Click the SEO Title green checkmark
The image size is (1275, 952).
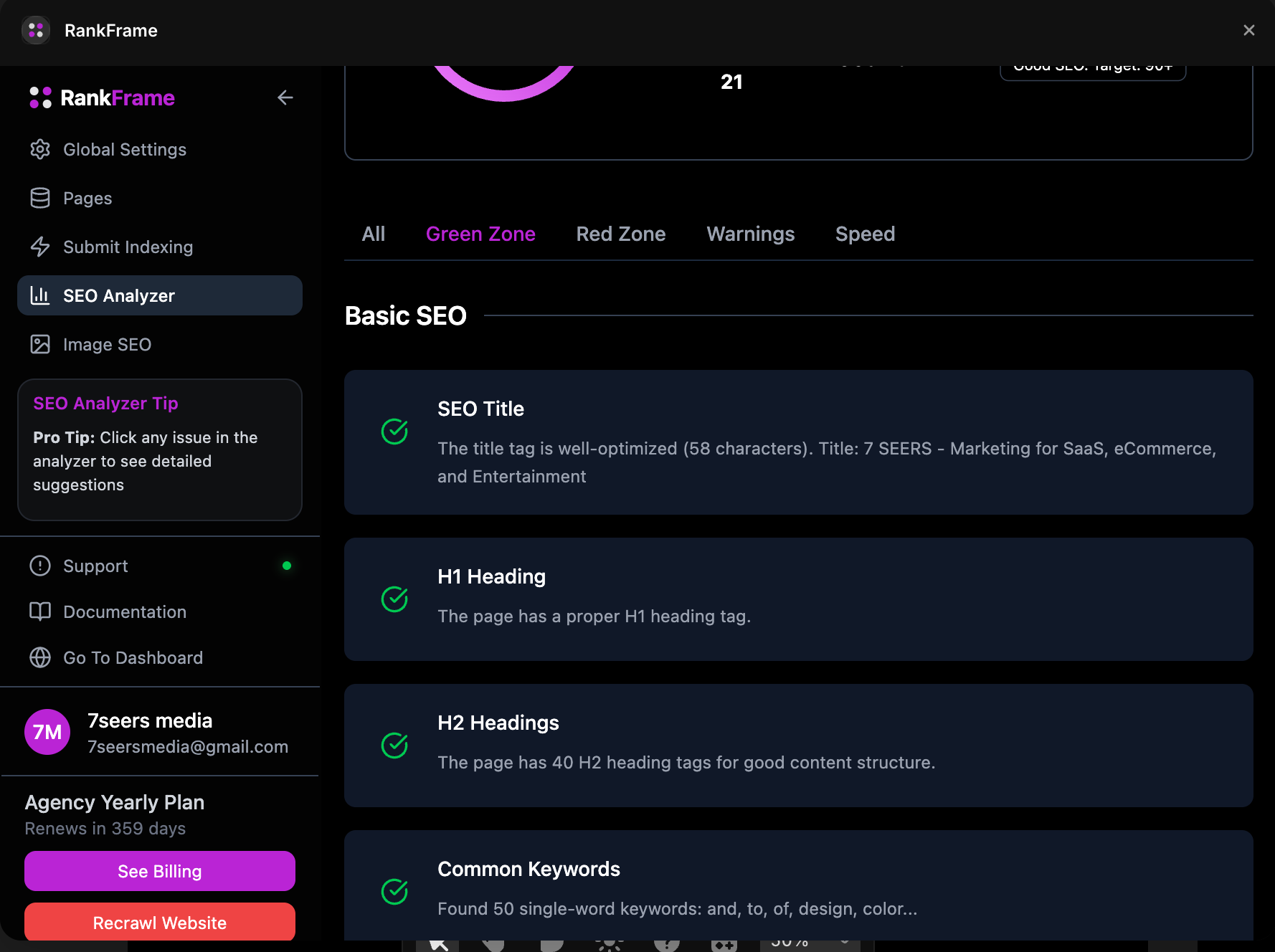[x=394, y=432]
